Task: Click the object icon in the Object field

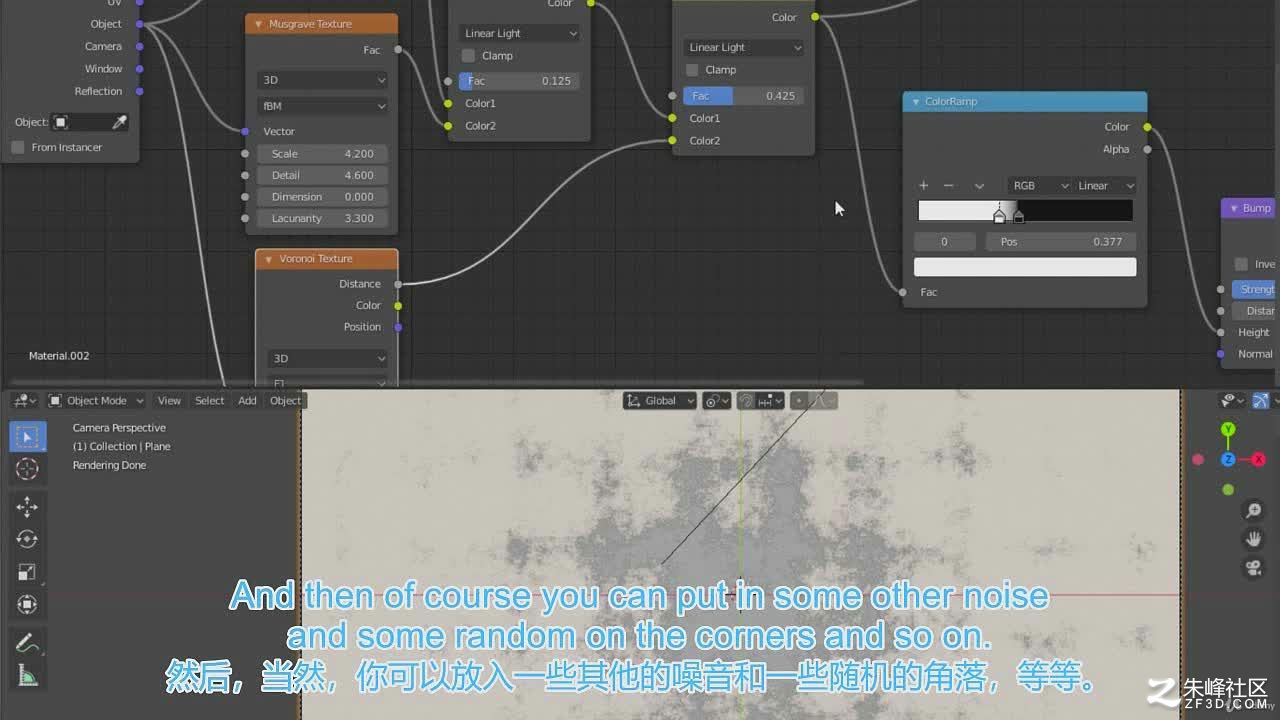Action: pyautogui.click(x=61, y=122)
